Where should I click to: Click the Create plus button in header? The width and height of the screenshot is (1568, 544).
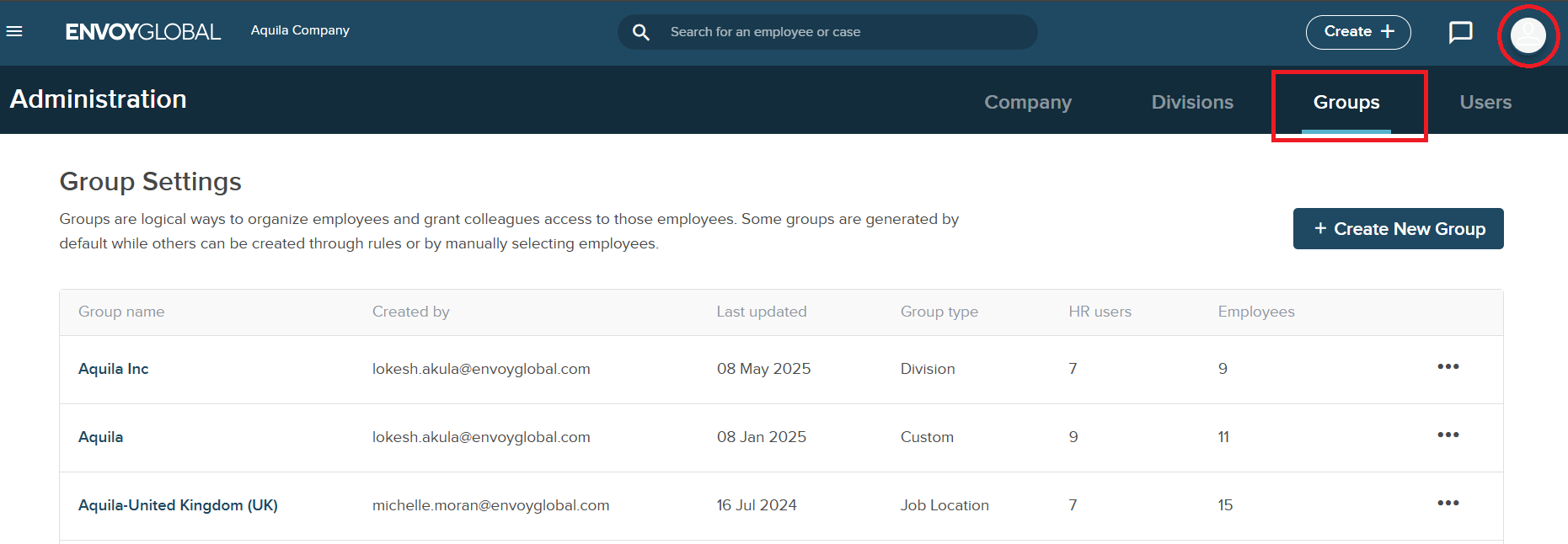coord(1357,32)
